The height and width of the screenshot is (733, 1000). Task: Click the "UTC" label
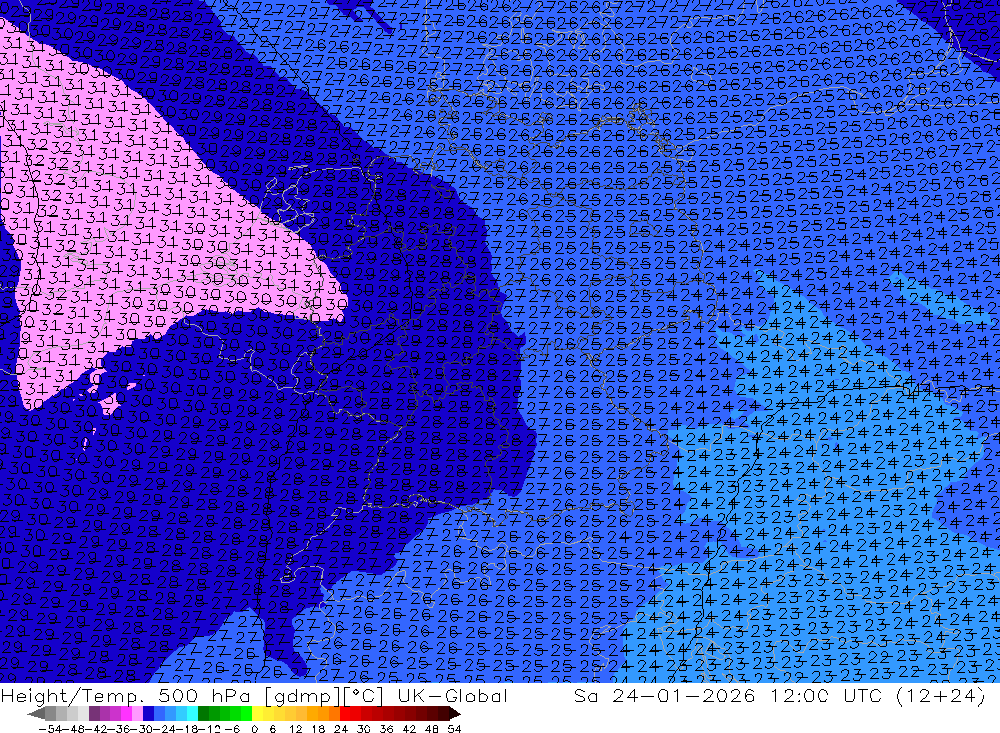864,696
